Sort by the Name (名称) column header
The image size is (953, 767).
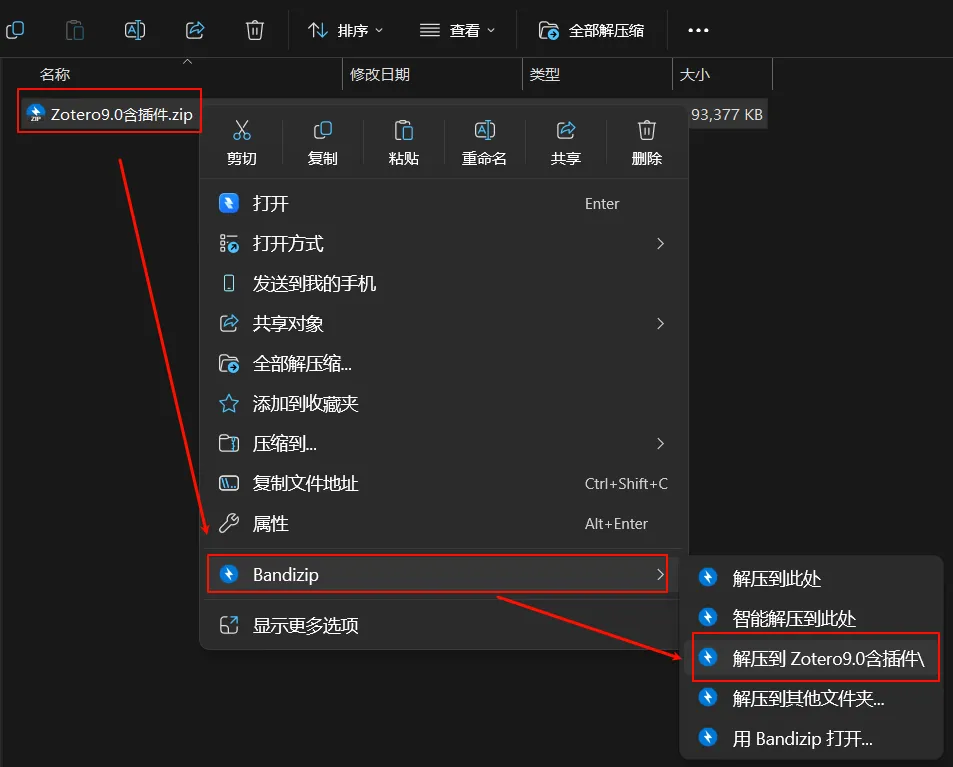pos(55,74)
